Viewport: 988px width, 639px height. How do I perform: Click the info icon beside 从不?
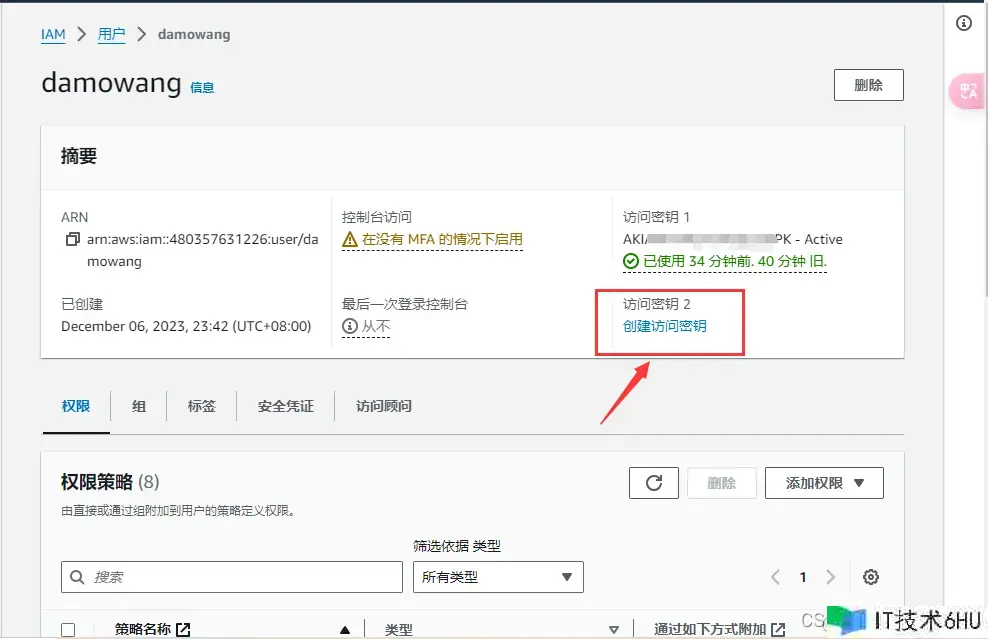350,326
